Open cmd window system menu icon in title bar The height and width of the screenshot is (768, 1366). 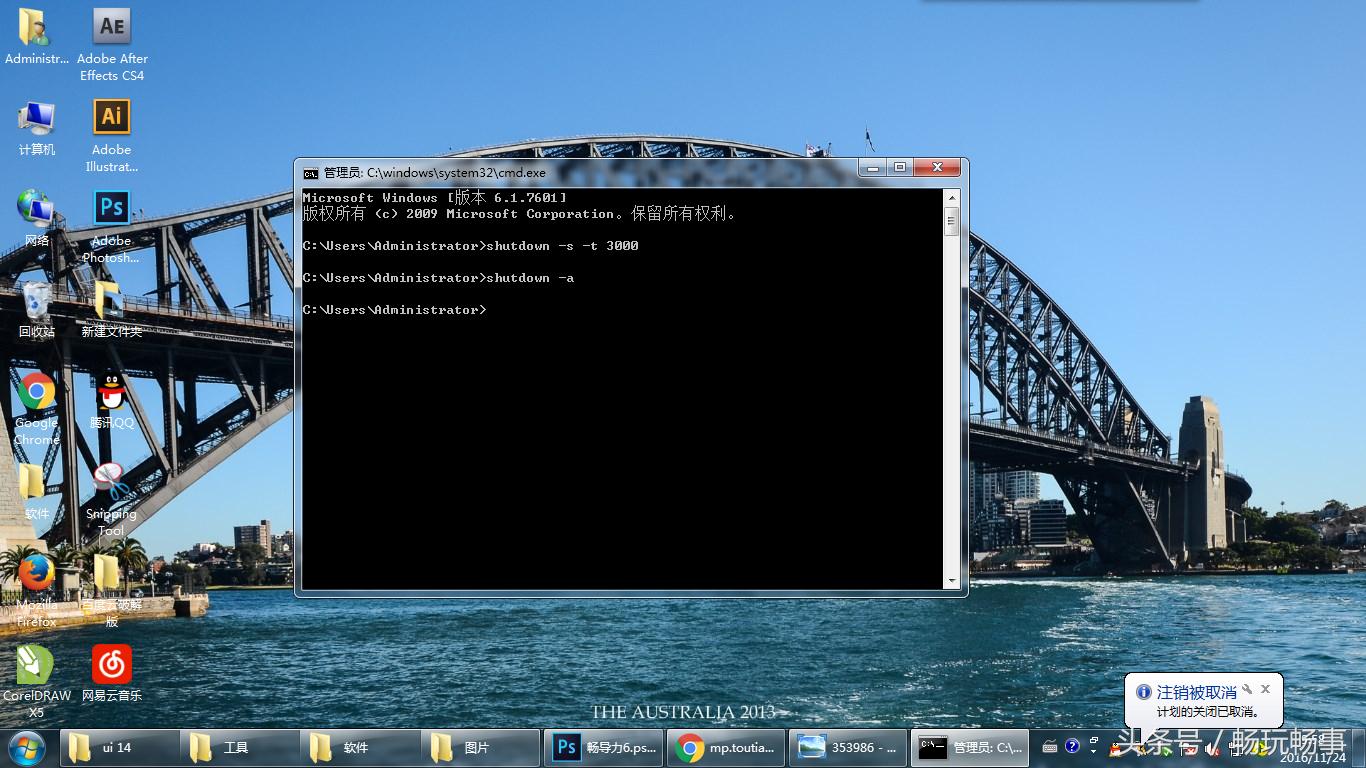click(311, 173)
